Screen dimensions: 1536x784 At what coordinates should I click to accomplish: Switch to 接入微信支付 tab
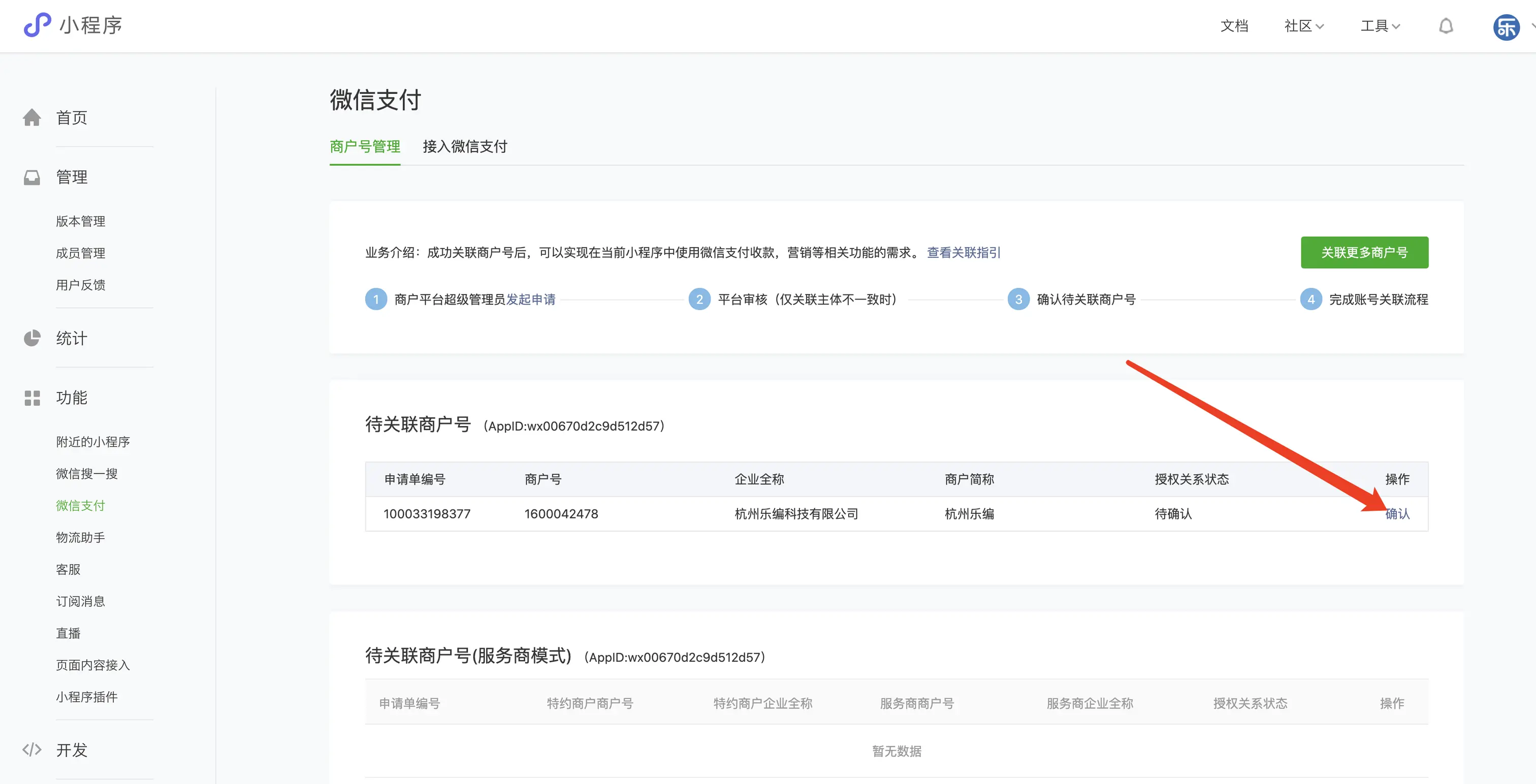(464, 147)
